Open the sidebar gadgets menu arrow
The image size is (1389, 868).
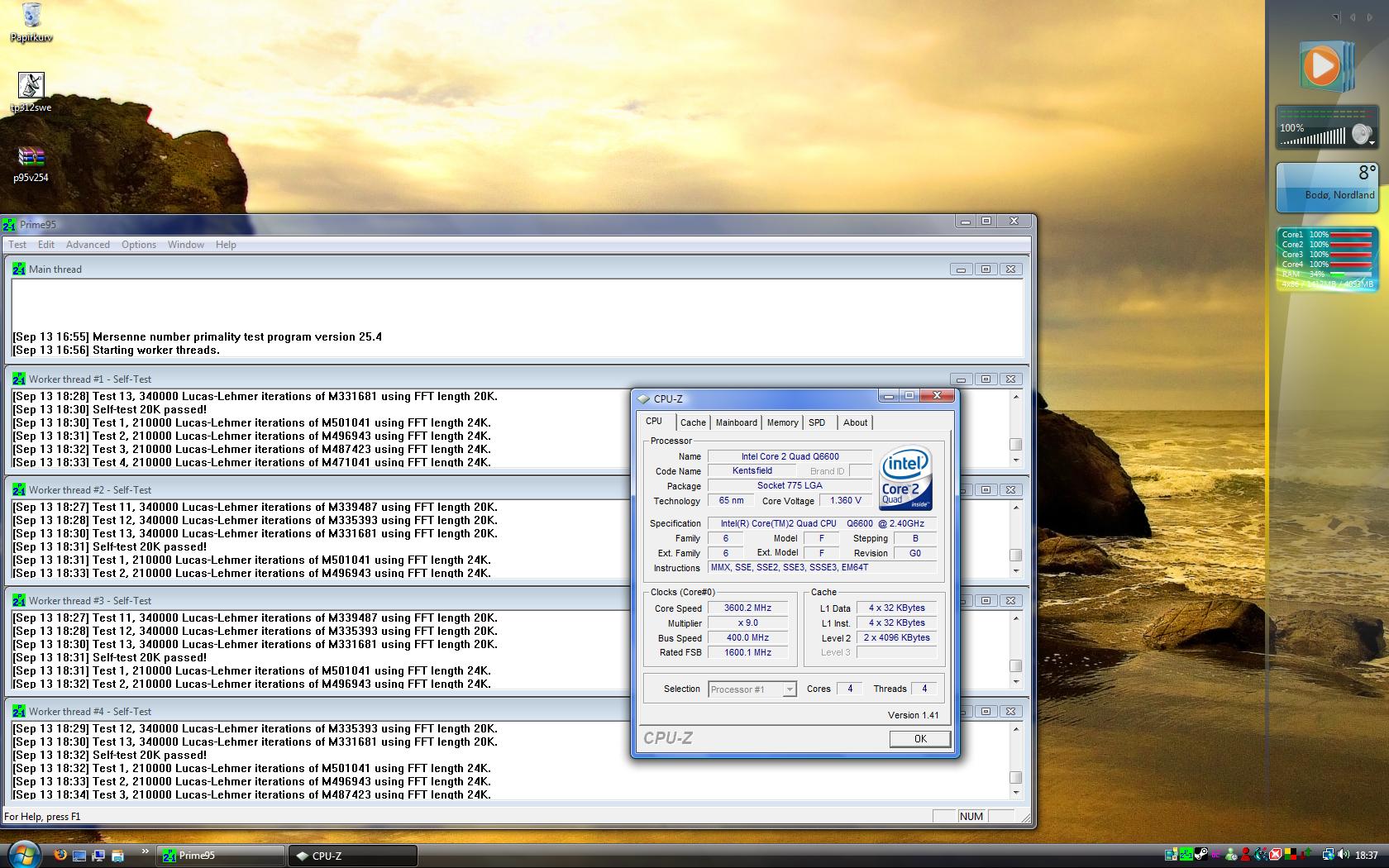1336,17
